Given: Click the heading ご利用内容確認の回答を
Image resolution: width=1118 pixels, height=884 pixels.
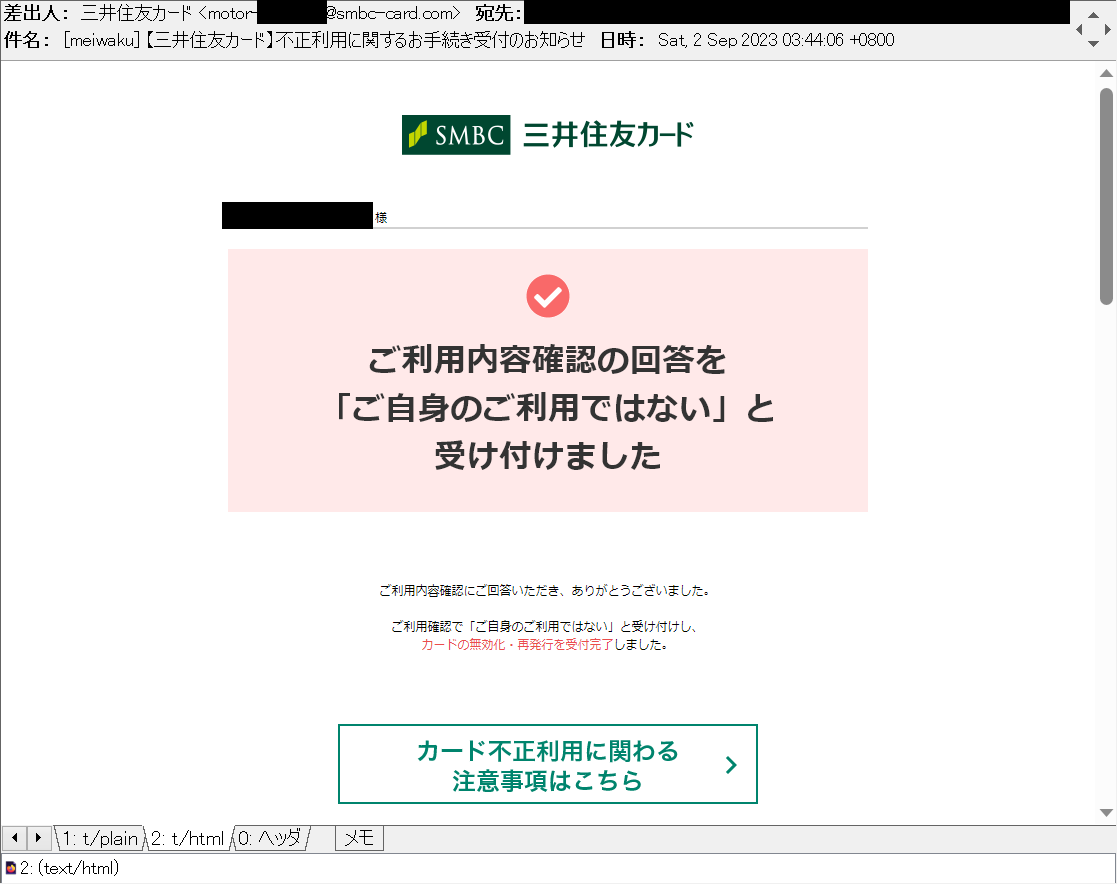Looking at the screenshot, I should point(547,359).
